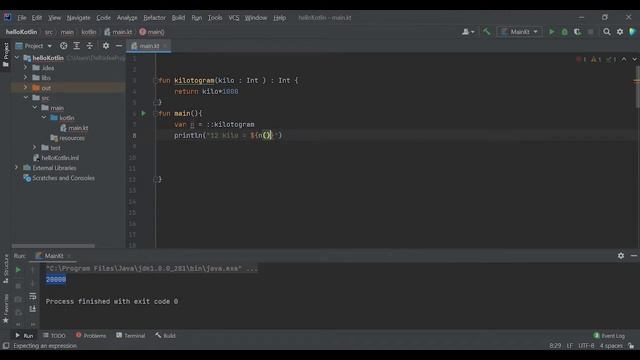Open the VCS menu

(234, 18)
